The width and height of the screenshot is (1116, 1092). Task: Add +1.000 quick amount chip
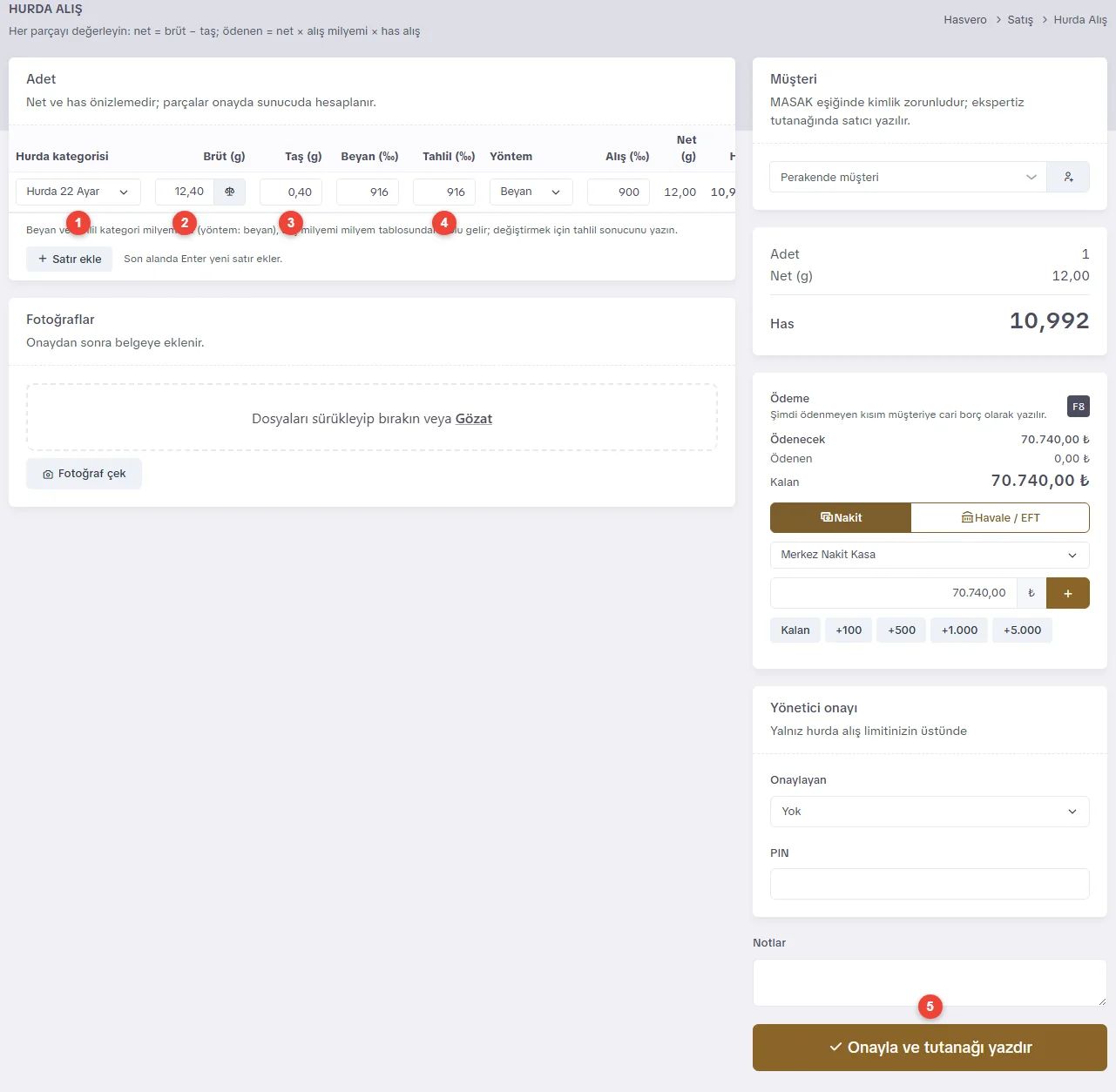(x=959, y=630)
